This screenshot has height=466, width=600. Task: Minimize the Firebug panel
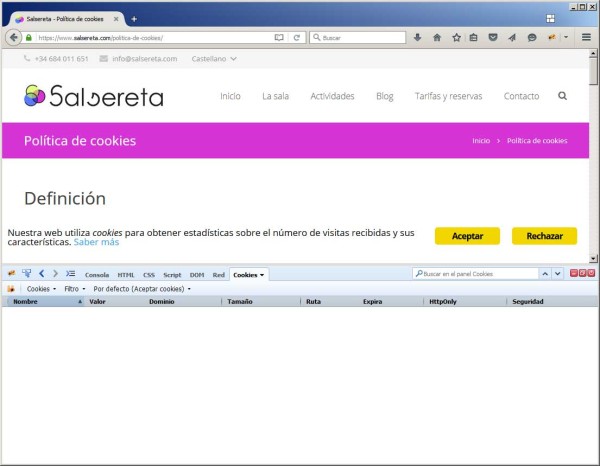pos(574,273)
